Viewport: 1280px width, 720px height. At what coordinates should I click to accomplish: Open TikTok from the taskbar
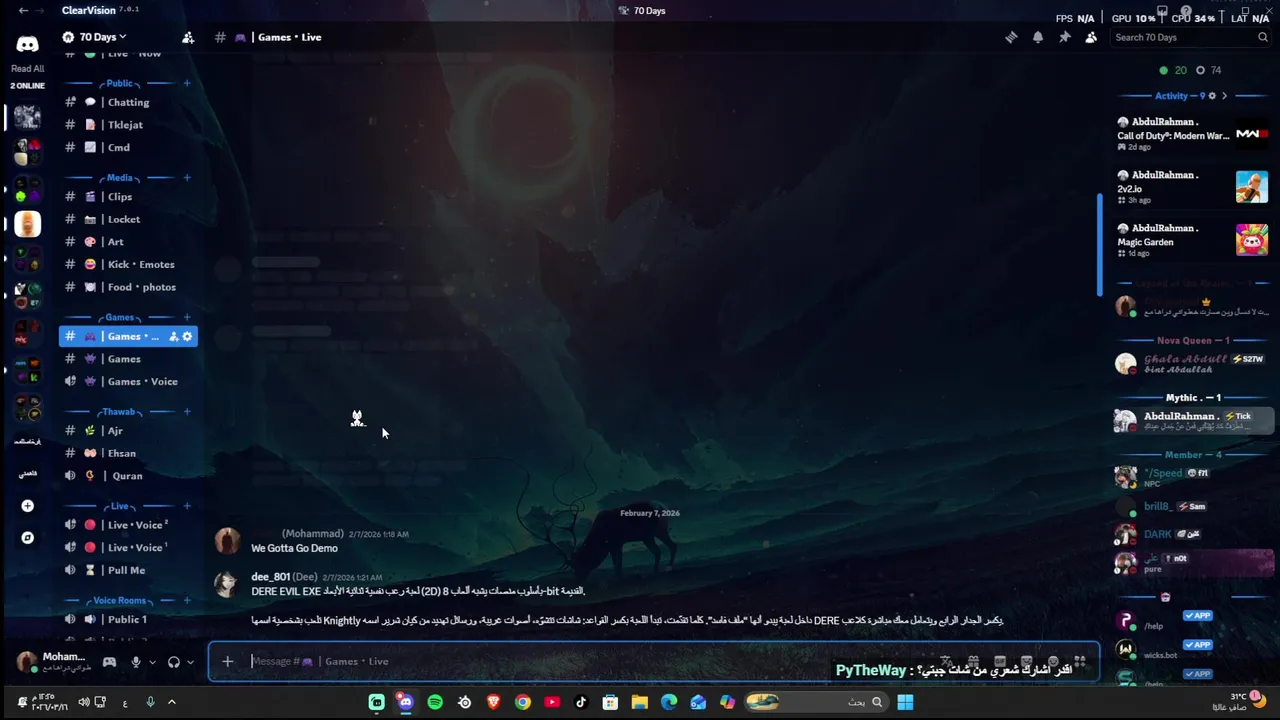581,702
